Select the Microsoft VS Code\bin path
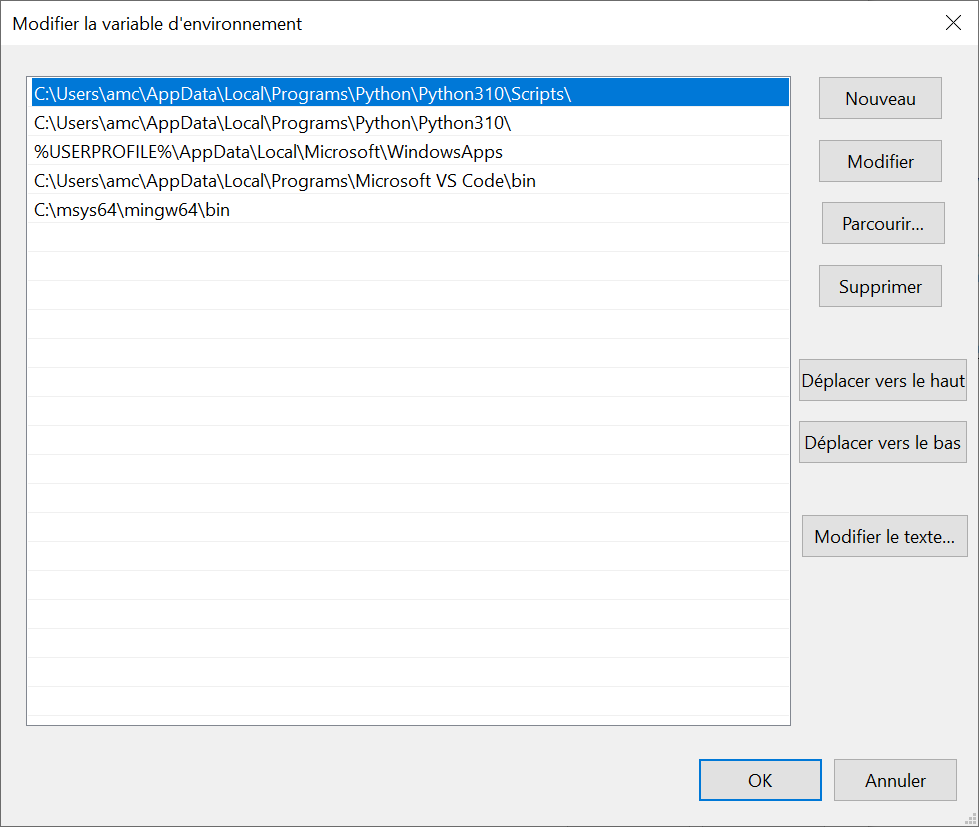Screen dimensions: 979x827 (x=285, y=181)
